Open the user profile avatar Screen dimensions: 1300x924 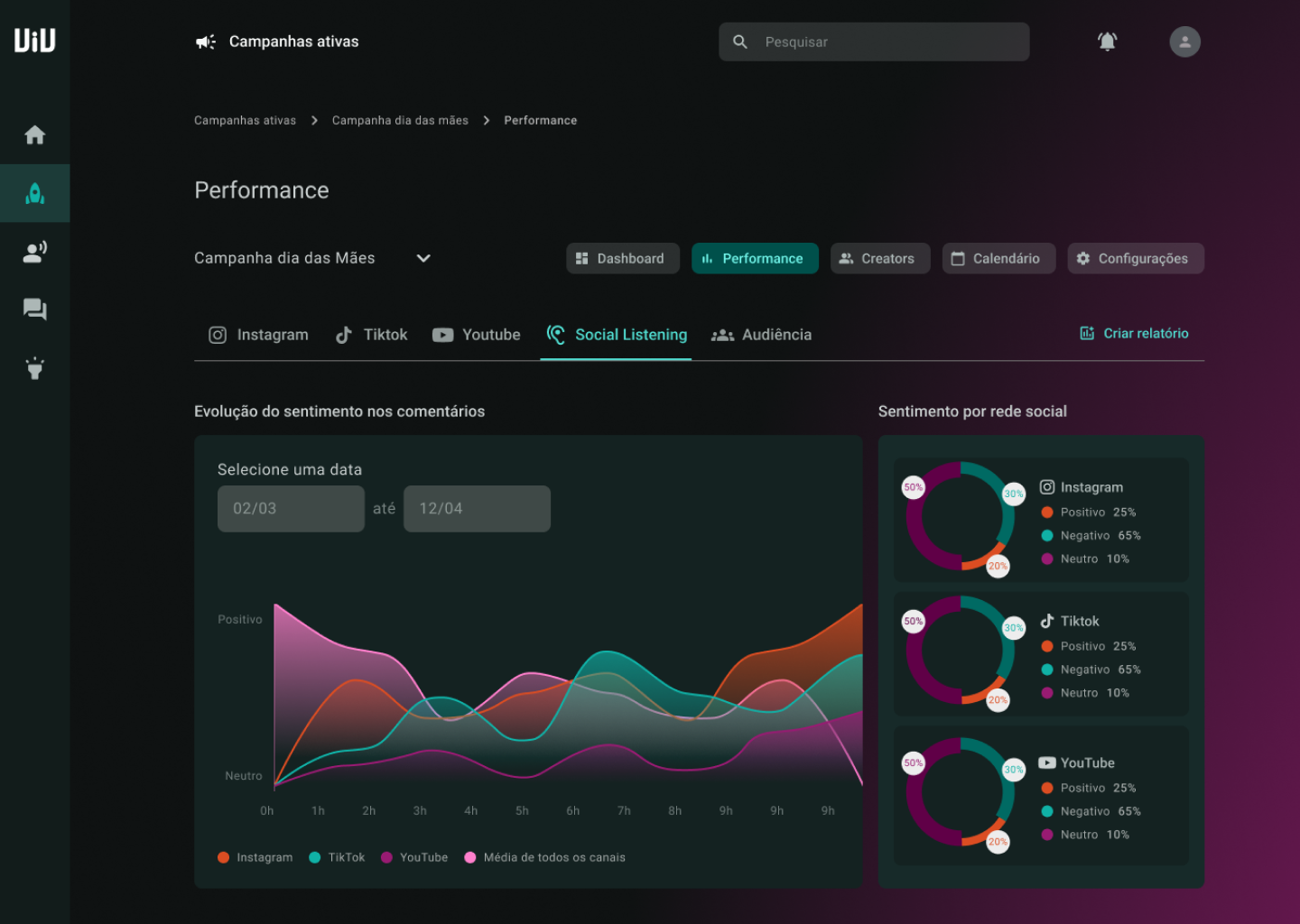coord(1184,42)
